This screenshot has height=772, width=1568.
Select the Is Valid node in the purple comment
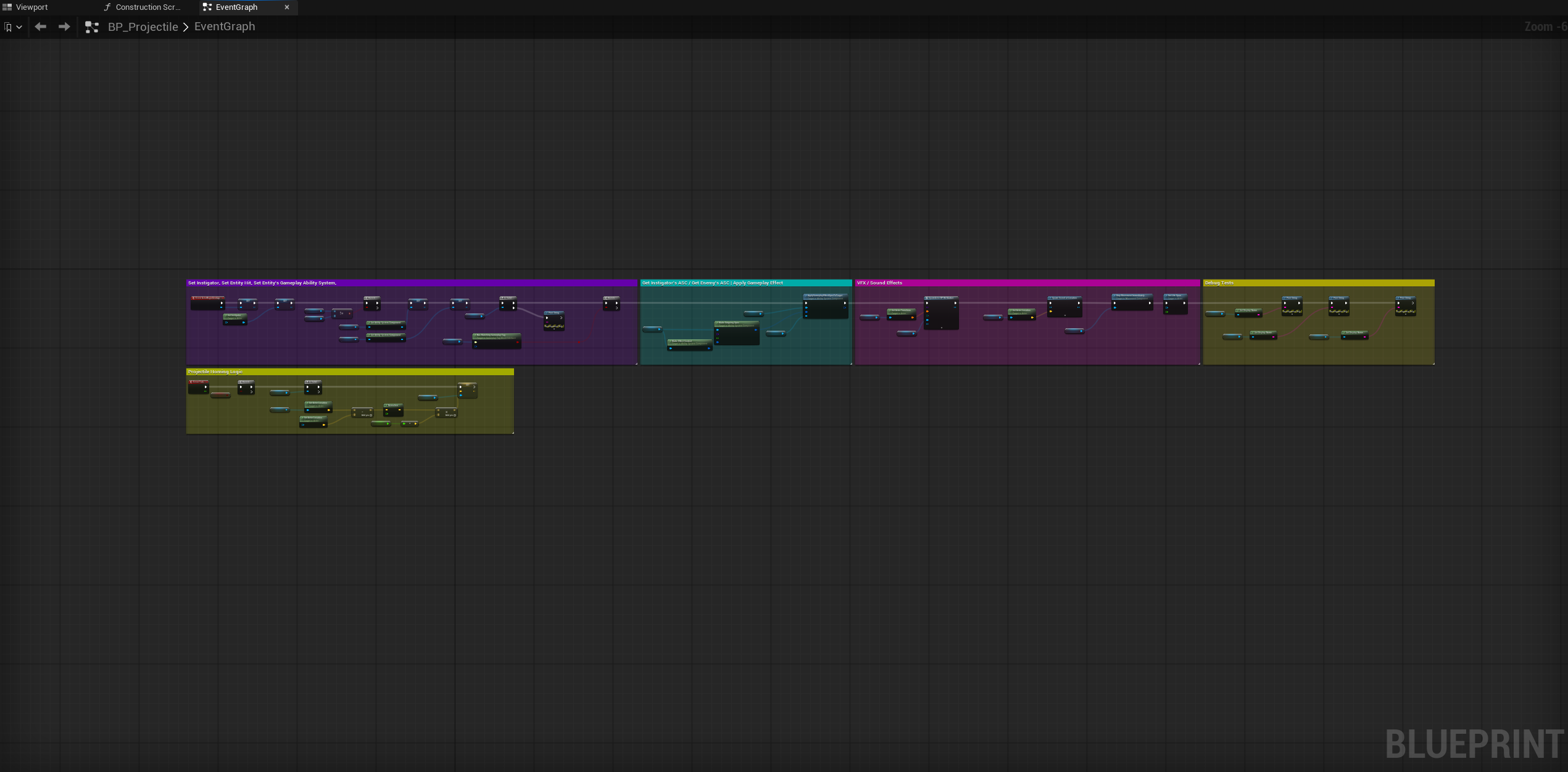(x=508, y=303)
